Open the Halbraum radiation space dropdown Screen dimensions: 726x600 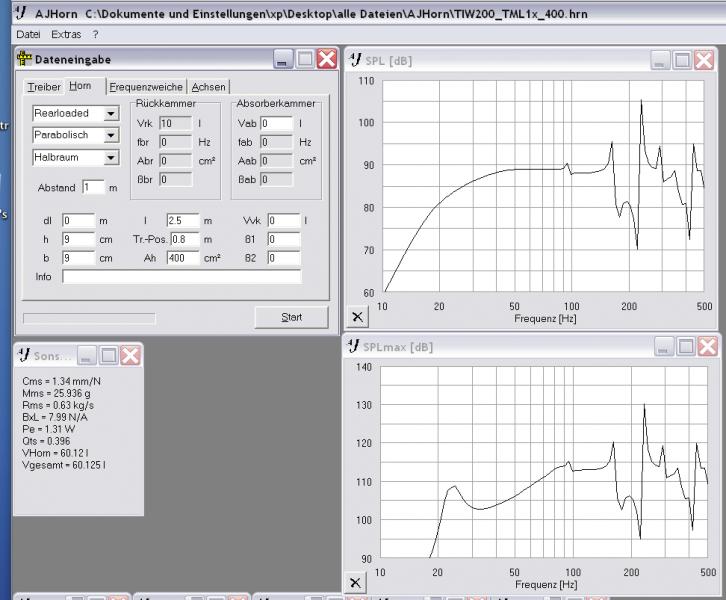click(x=111, y=157)
